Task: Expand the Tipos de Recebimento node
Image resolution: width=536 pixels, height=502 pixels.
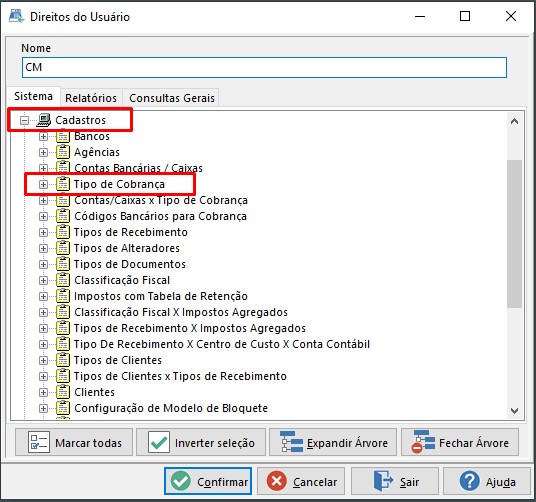Action: 43,232
